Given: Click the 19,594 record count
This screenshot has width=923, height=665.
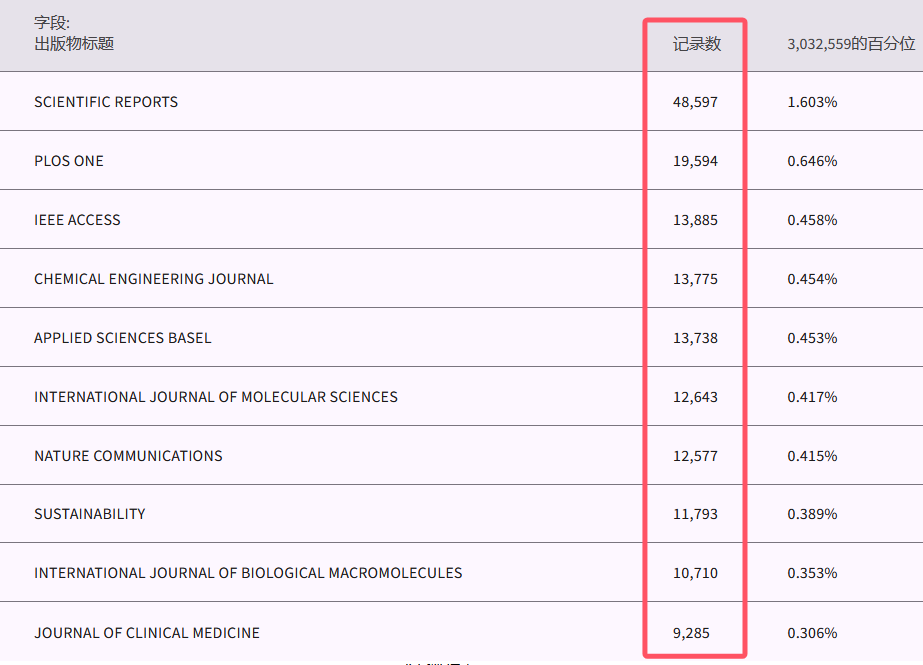Looking at the screenshot, I should 695,161.
